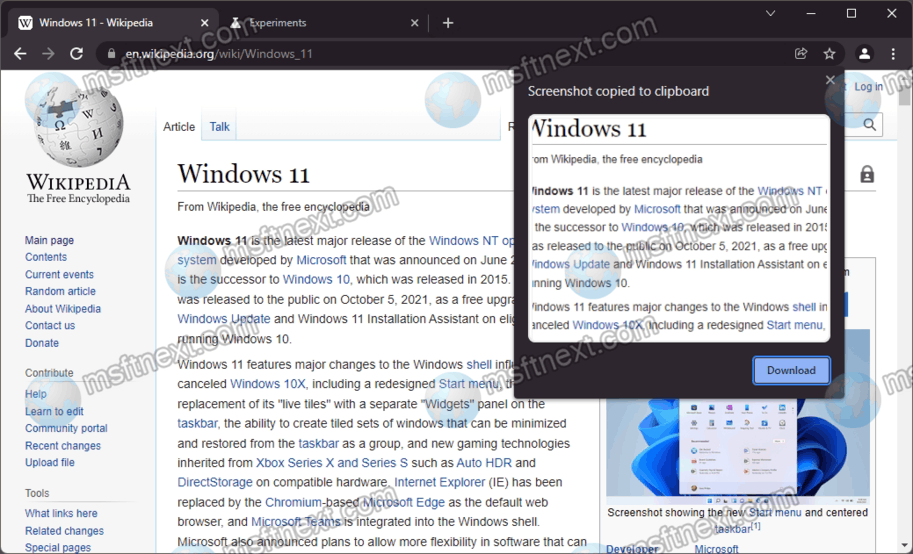Follow the Auto HDR link

tap(484, 463)
